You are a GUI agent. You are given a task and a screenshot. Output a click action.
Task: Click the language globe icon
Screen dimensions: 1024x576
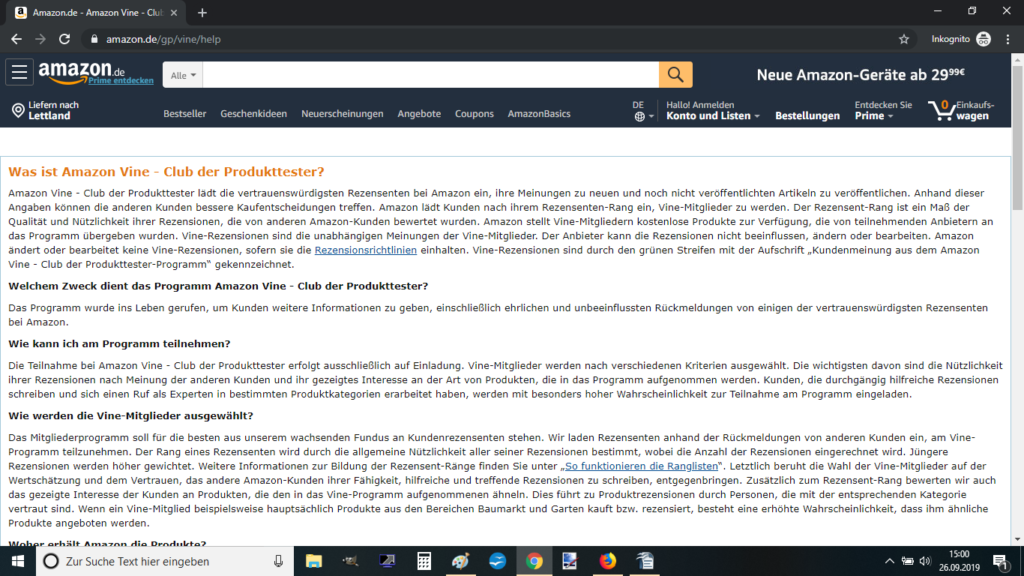coord(639,117)
